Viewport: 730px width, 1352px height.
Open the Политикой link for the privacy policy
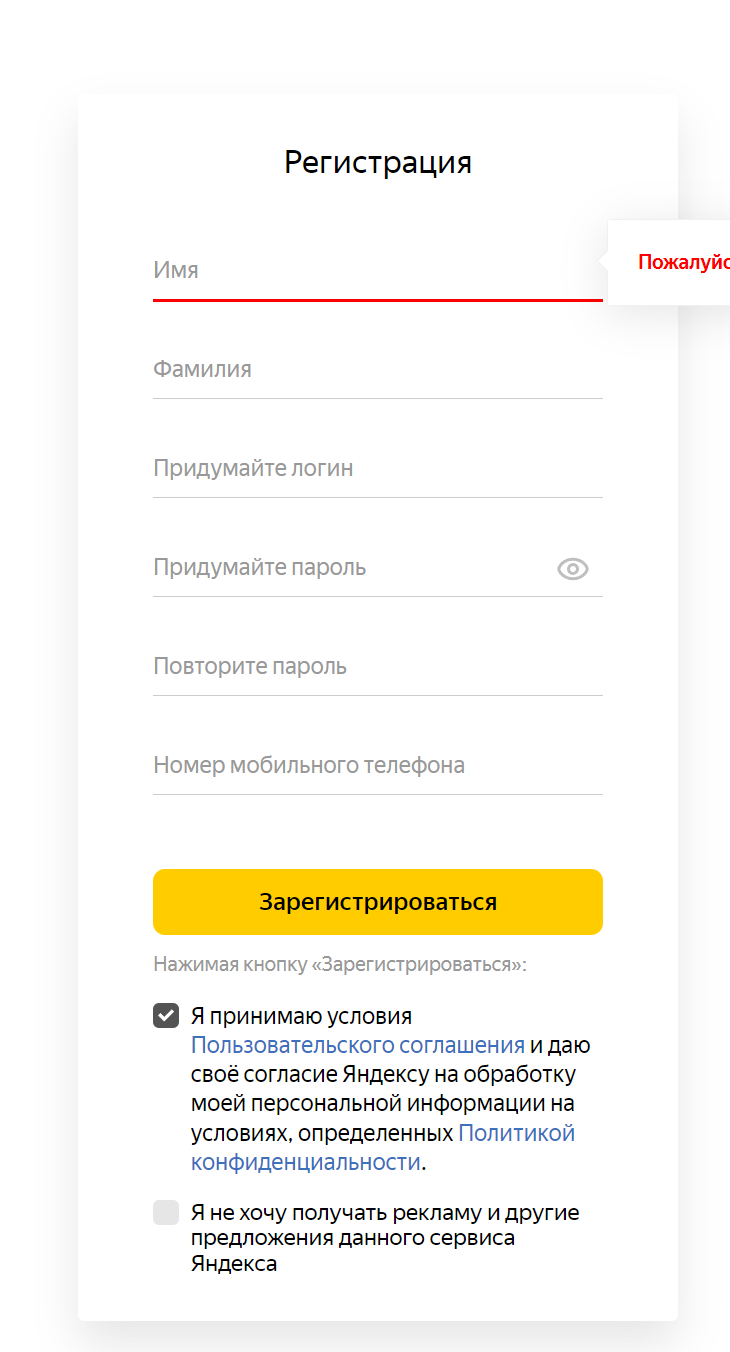pyautogui.click(x=516, y=1133)
